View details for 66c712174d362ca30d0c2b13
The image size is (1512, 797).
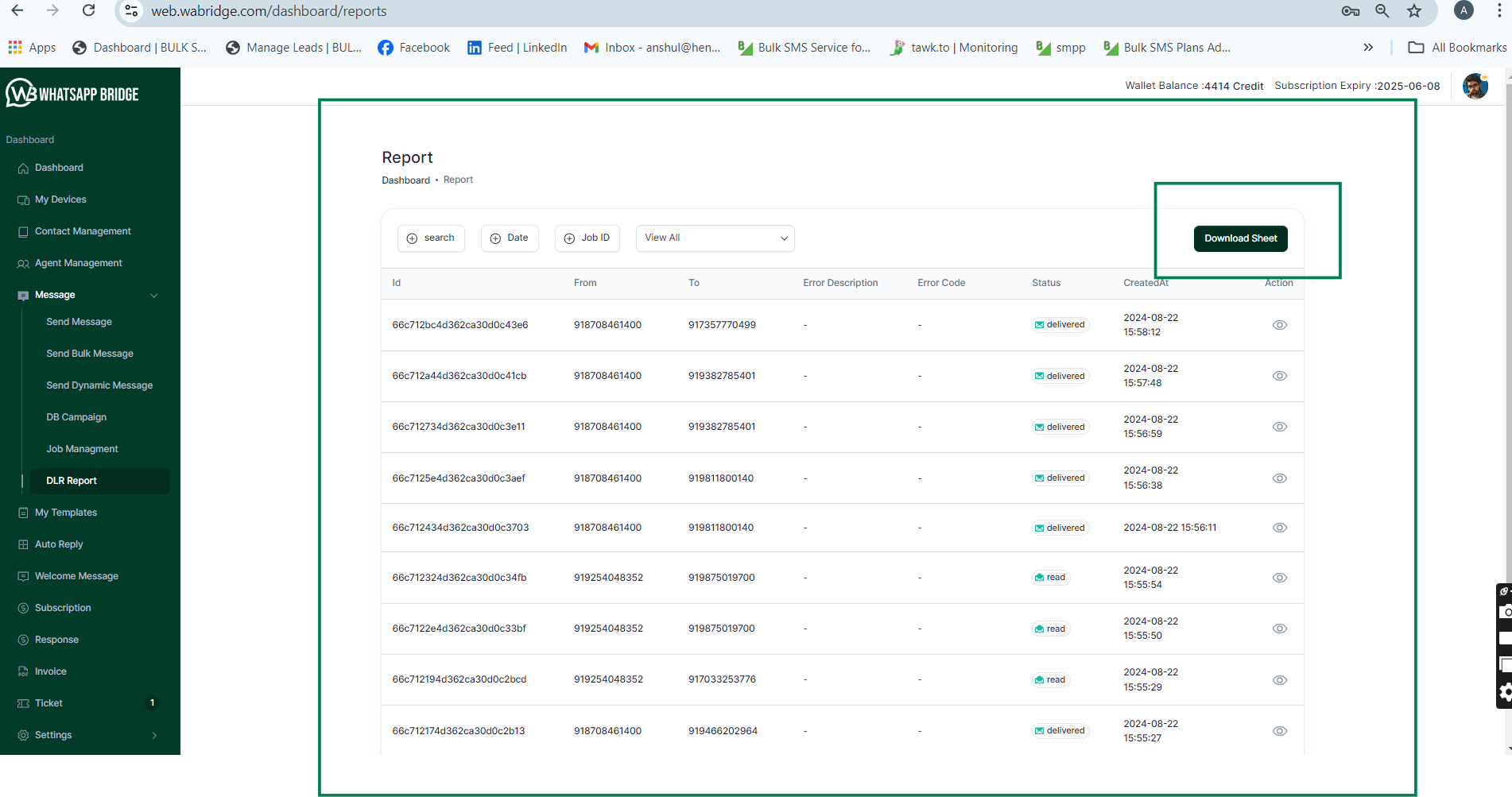click(x=1279, y=731)
